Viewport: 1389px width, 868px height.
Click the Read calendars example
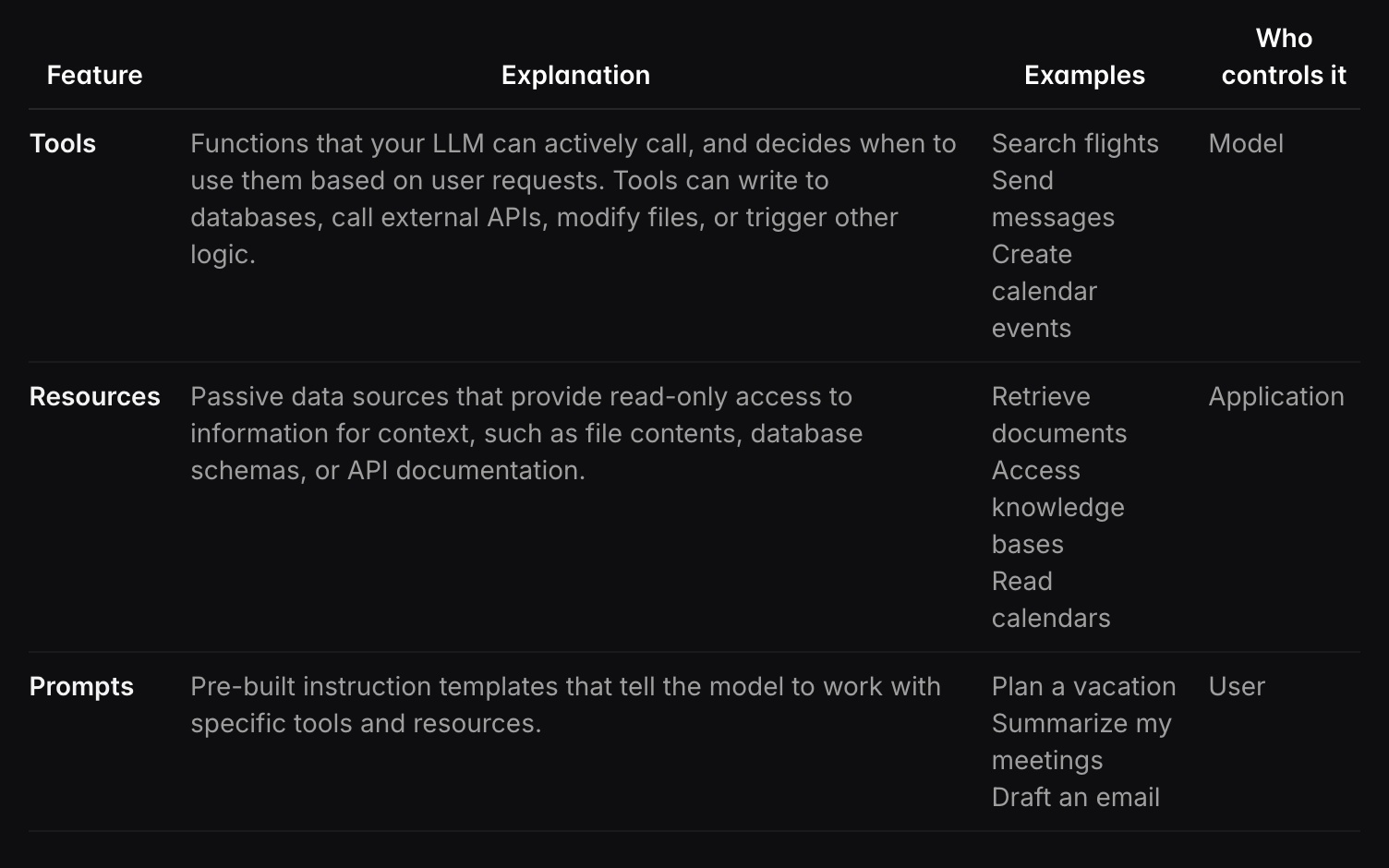(1050, 599)
